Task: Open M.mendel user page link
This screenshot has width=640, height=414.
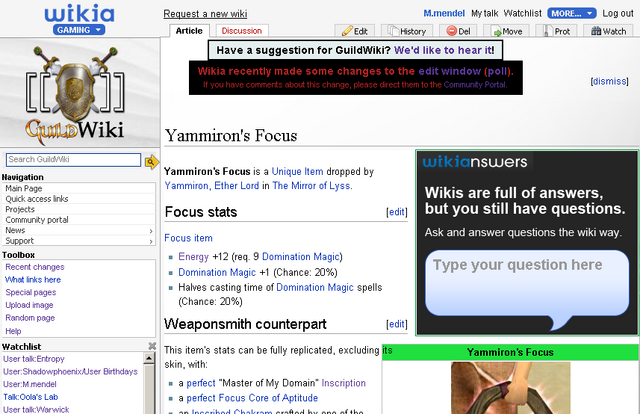Action: point(444,13)
